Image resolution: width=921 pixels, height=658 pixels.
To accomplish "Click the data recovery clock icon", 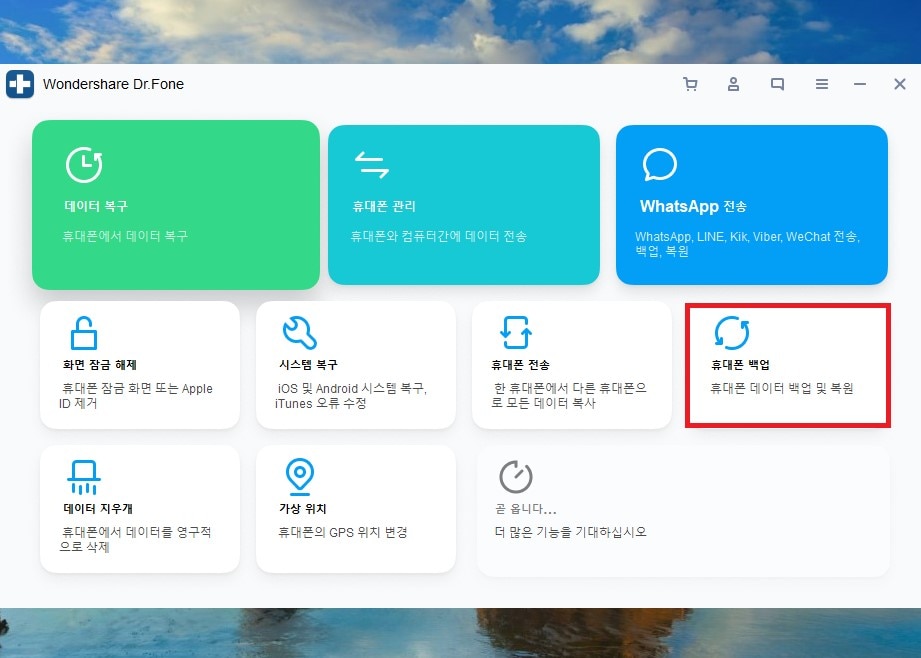I will (84, 164).
